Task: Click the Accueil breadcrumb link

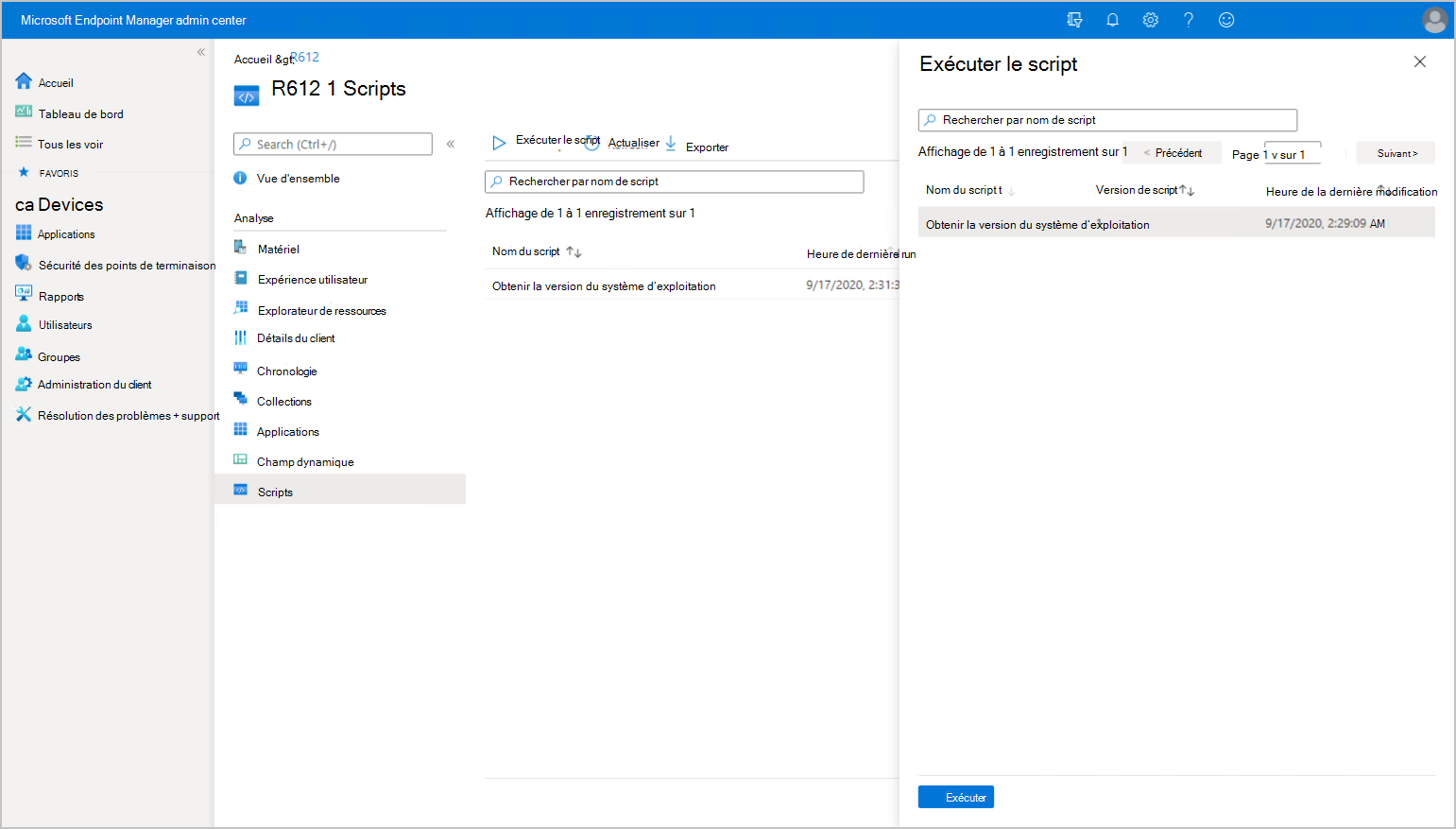Action: coord(252,60)
